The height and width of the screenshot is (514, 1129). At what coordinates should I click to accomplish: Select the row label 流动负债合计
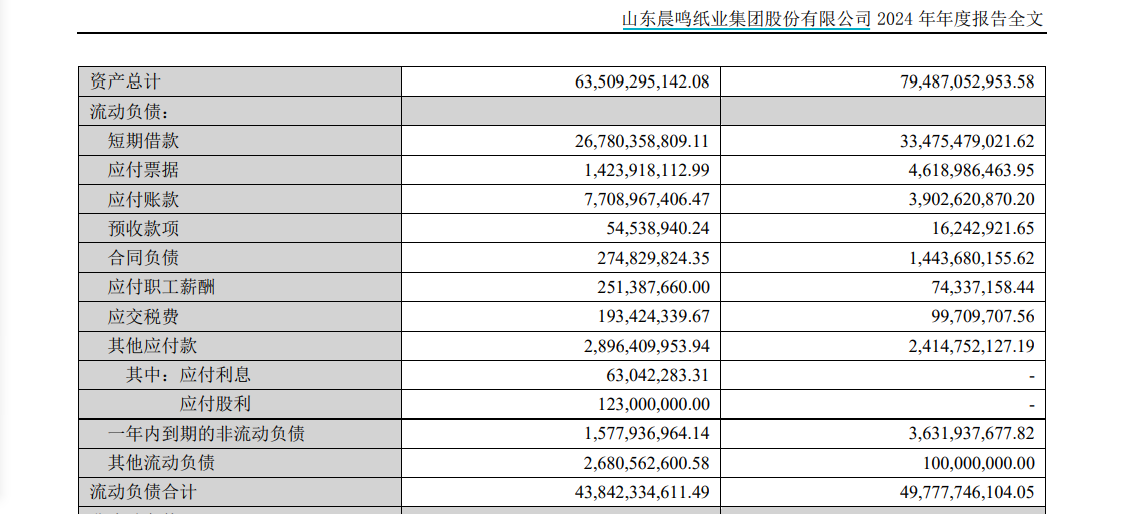[143, 492]
